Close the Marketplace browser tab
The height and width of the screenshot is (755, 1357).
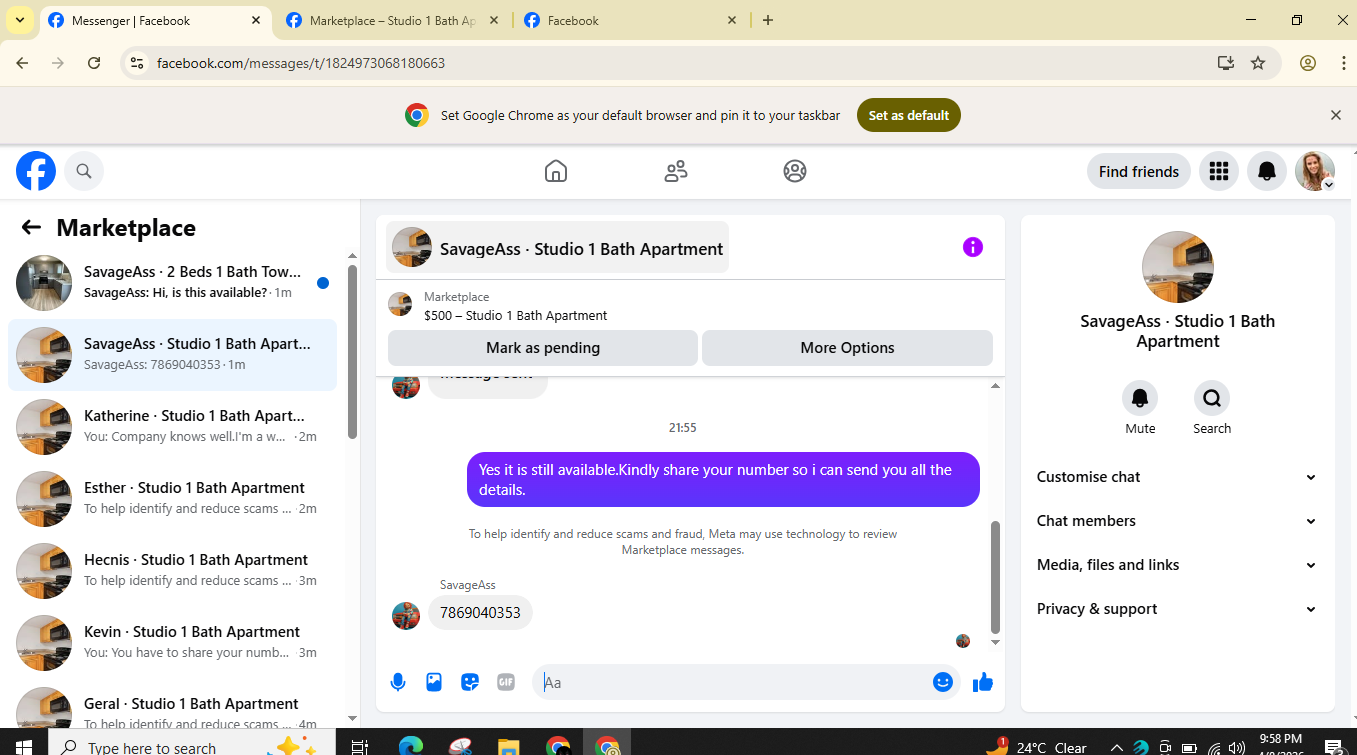click(x=494, y=20)
